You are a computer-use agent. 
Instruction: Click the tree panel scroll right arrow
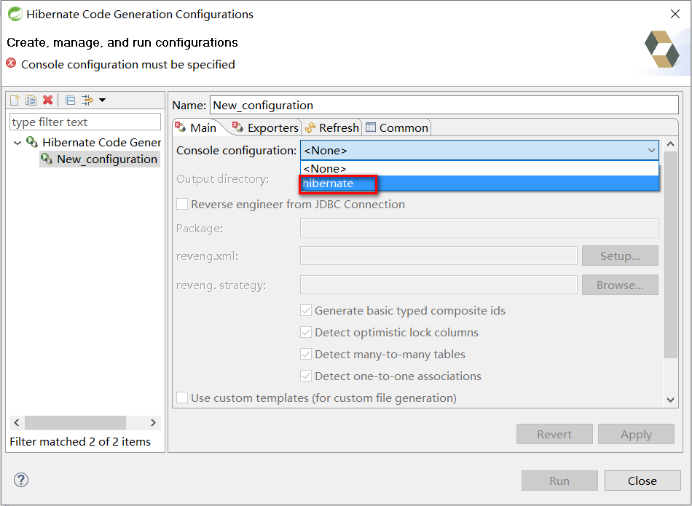[x=153, y=423]
